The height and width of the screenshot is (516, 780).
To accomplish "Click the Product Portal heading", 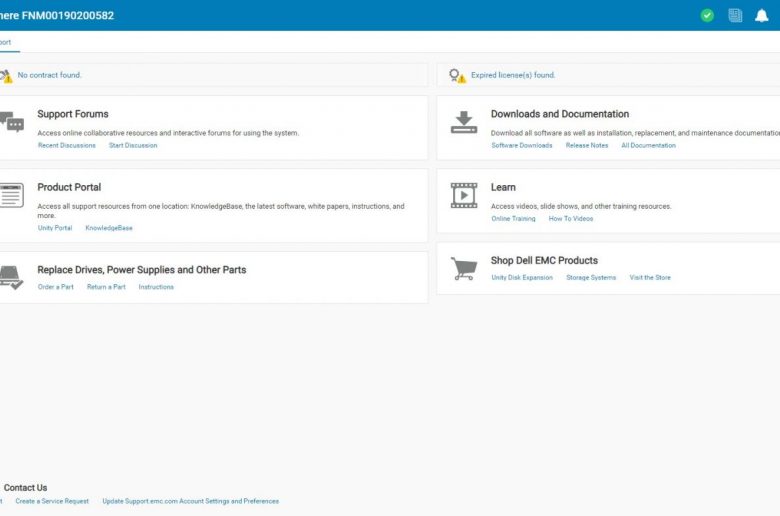I will pyautogui.click(x=69, y=187).
